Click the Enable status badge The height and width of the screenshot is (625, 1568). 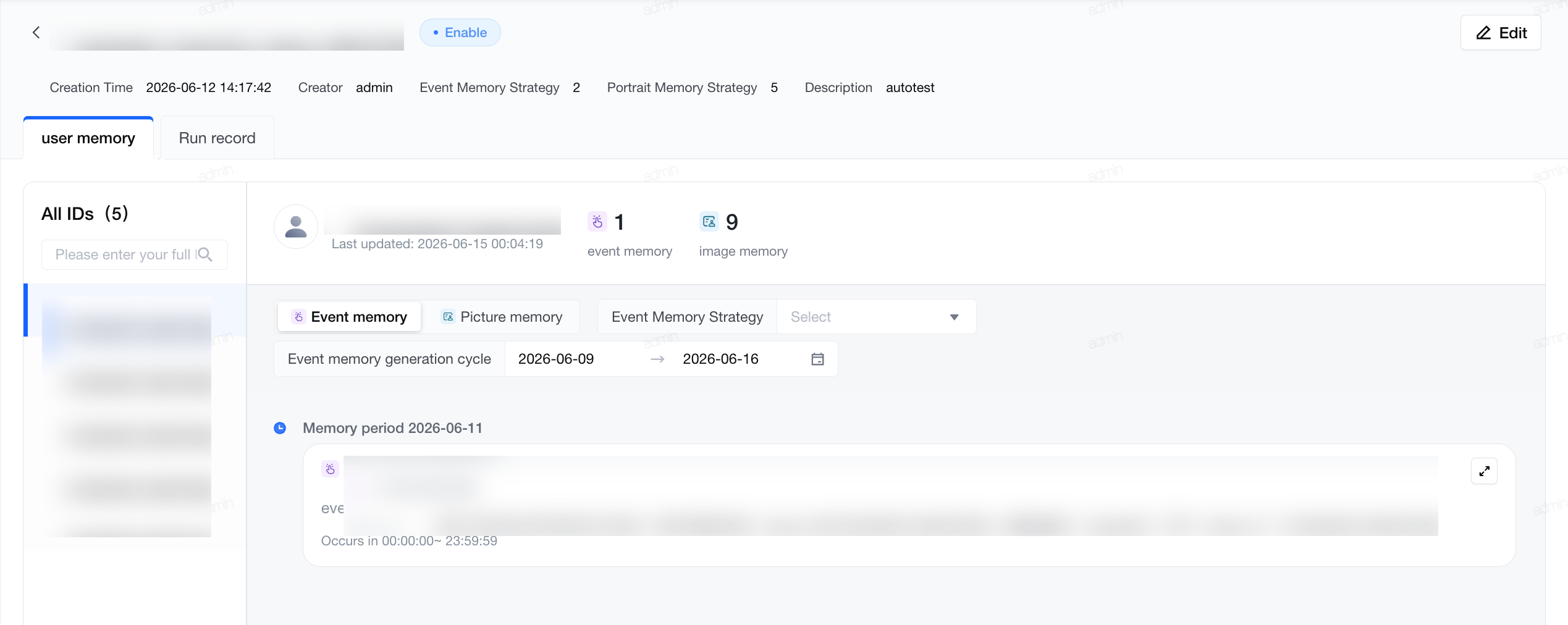pos(460,33)
